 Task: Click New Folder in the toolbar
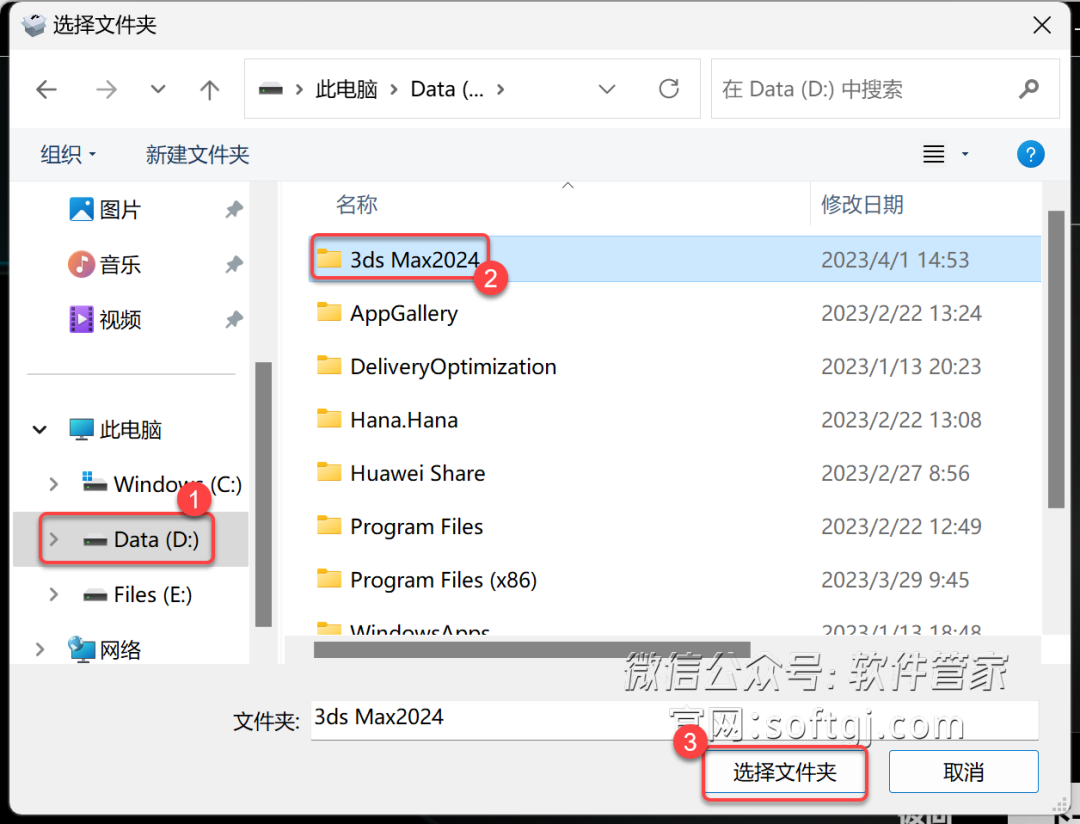tap(197, 155)
